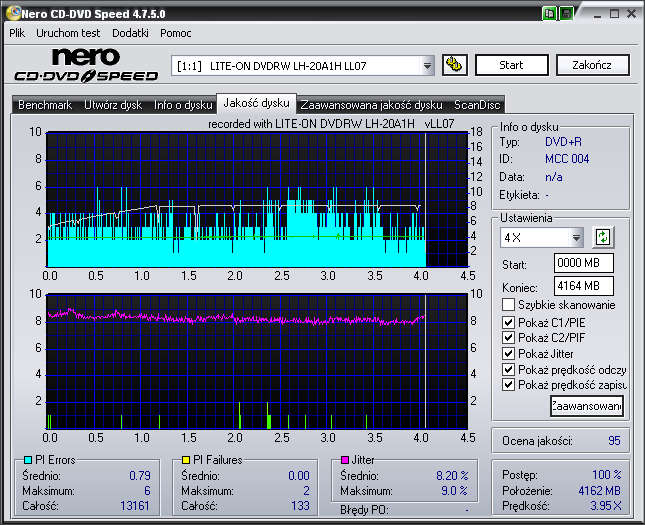Click the Koniec 4164 MB field

click(x=584, y=287)
